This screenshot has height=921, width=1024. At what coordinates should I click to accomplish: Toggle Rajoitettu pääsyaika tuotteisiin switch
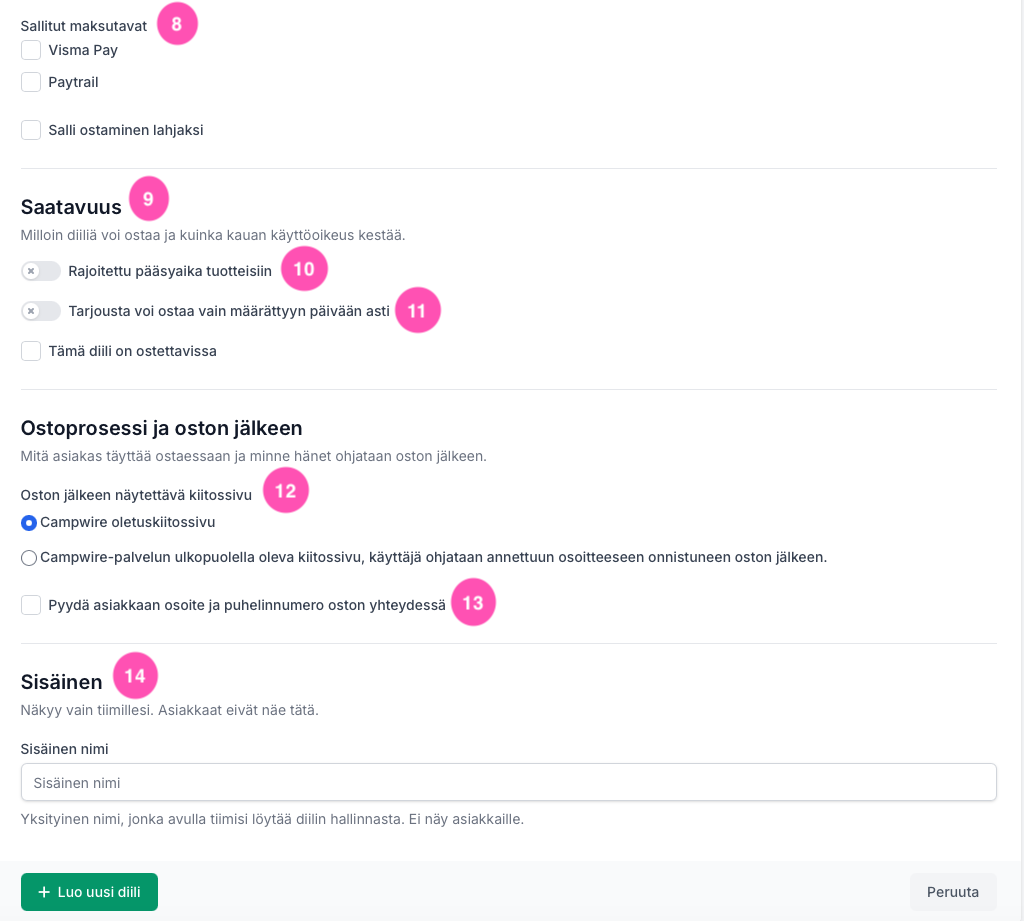[x=40, y=271]
